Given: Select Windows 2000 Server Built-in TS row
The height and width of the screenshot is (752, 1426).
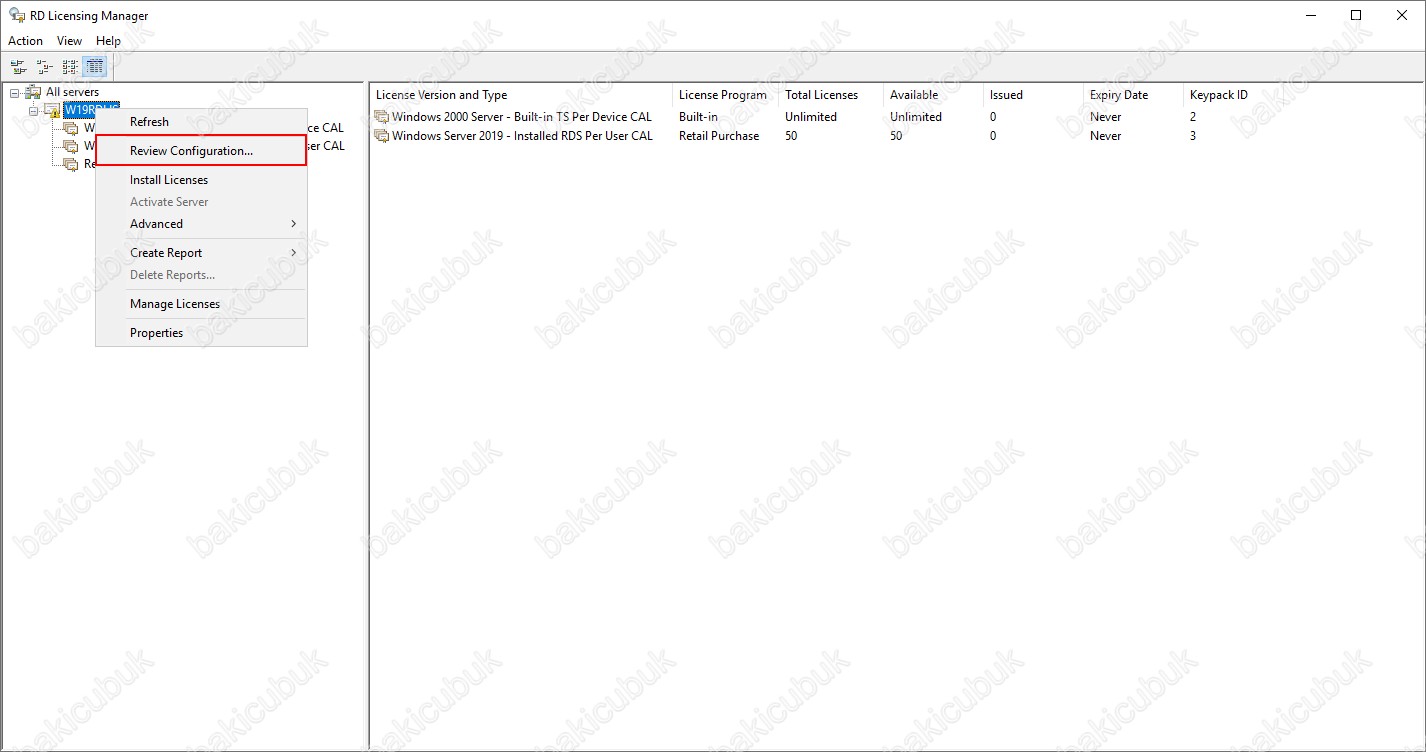Looking at the screenshot, I should (521, 117).
